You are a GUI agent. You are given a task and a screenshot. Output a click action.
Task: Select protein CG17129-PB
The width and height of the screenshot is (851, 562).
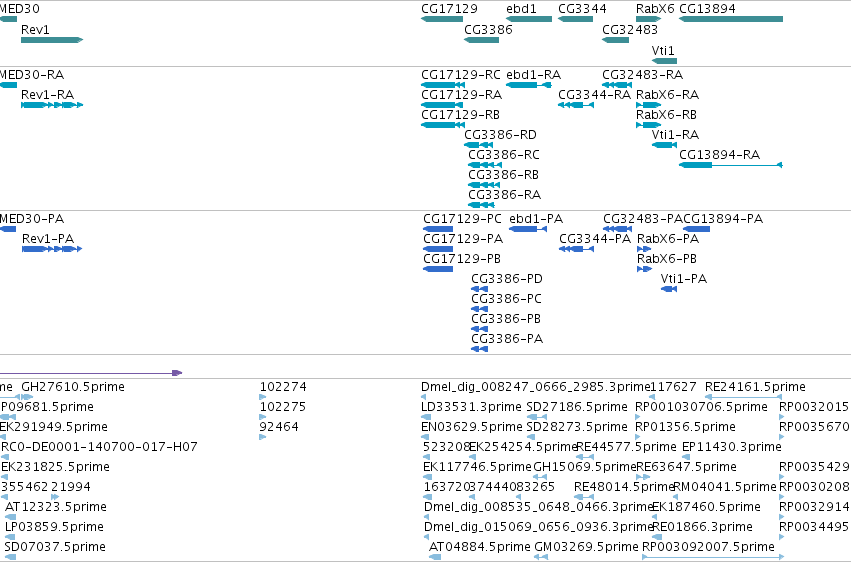438,269
